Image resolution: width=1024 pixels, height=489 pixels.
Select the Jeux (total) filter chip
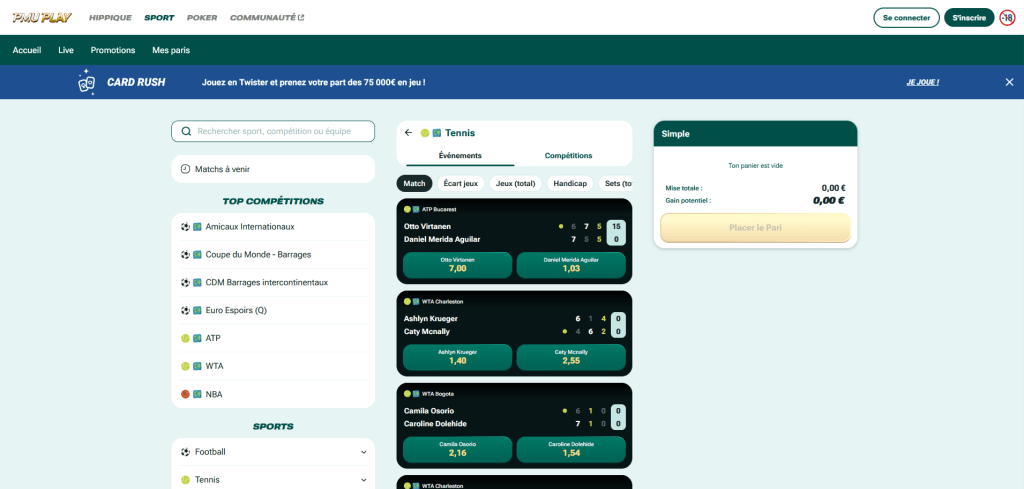pyautogui.click(x=516, y=183)
